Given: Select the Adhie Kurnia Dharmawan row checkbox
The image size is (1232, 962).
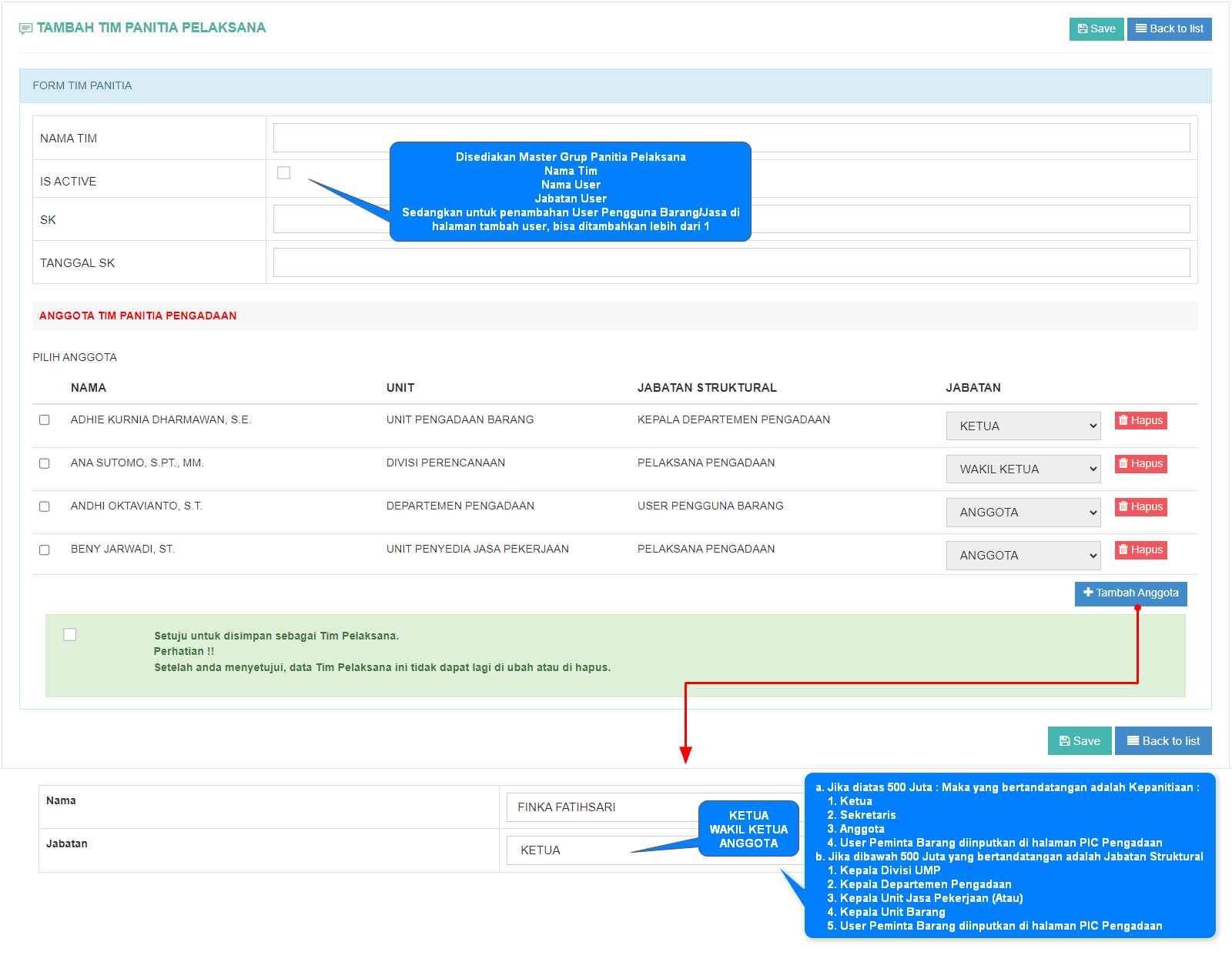Looking at the screenshot, I should click(x=45, y=420).
